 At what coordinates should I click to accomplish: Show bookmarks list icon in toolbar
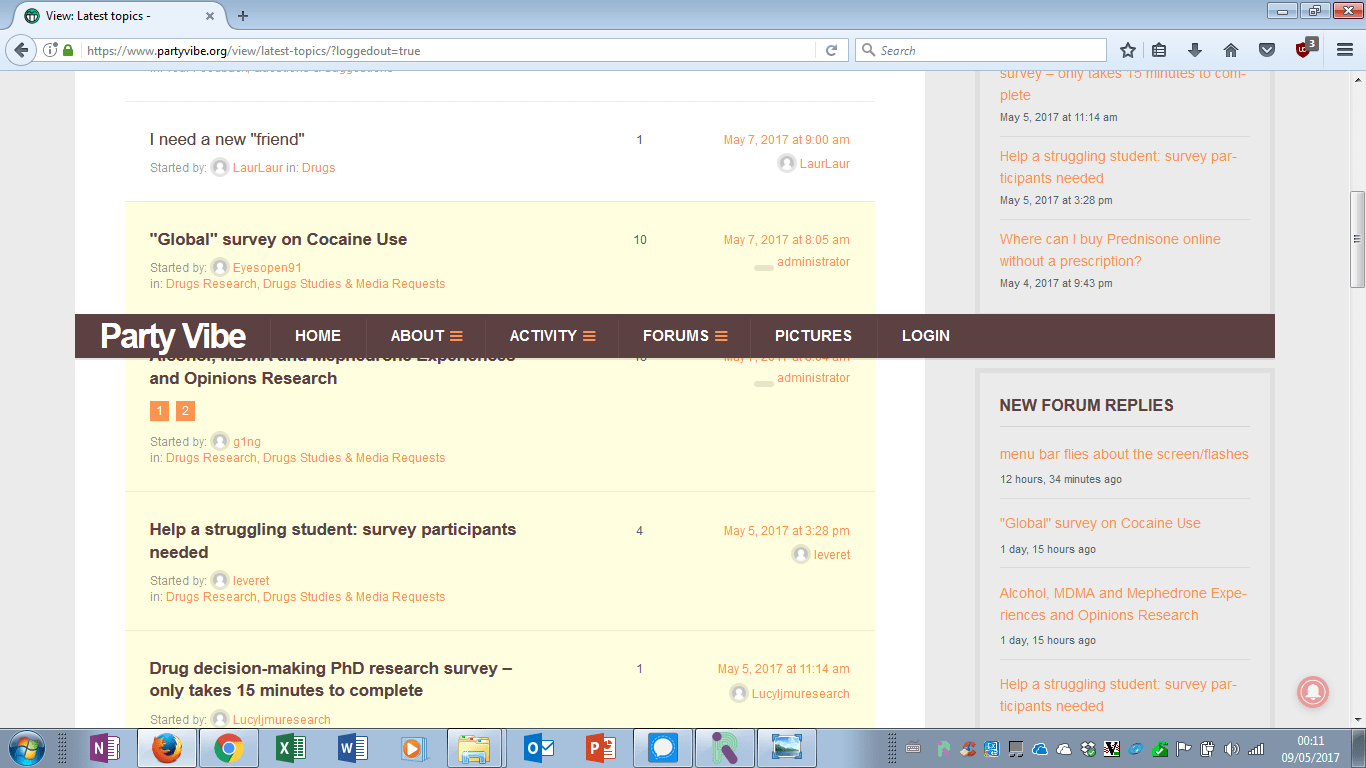(1160, 50)
